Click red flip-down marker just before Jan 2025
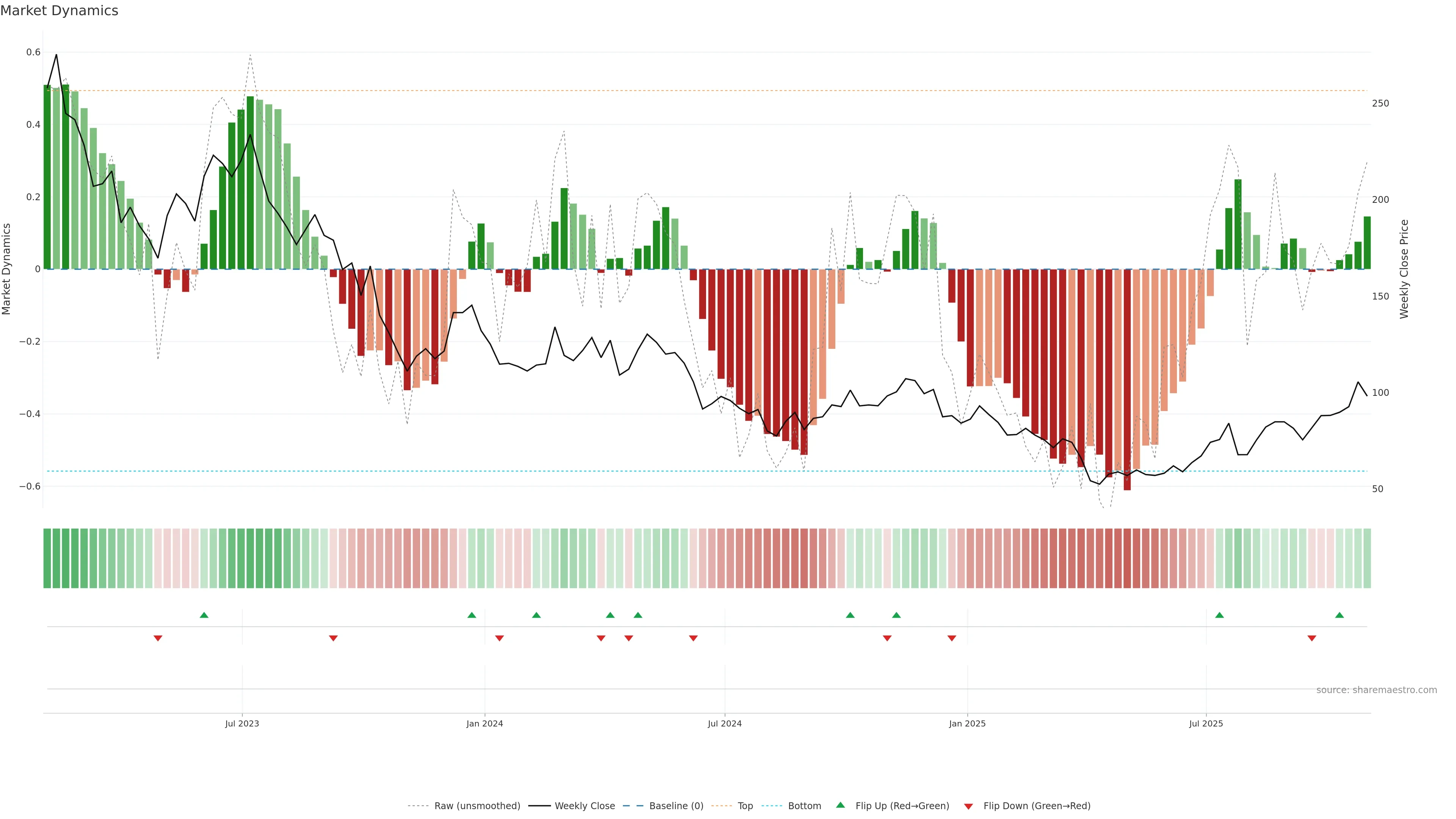The image size is (1456, 819). [x=952, y=638]
